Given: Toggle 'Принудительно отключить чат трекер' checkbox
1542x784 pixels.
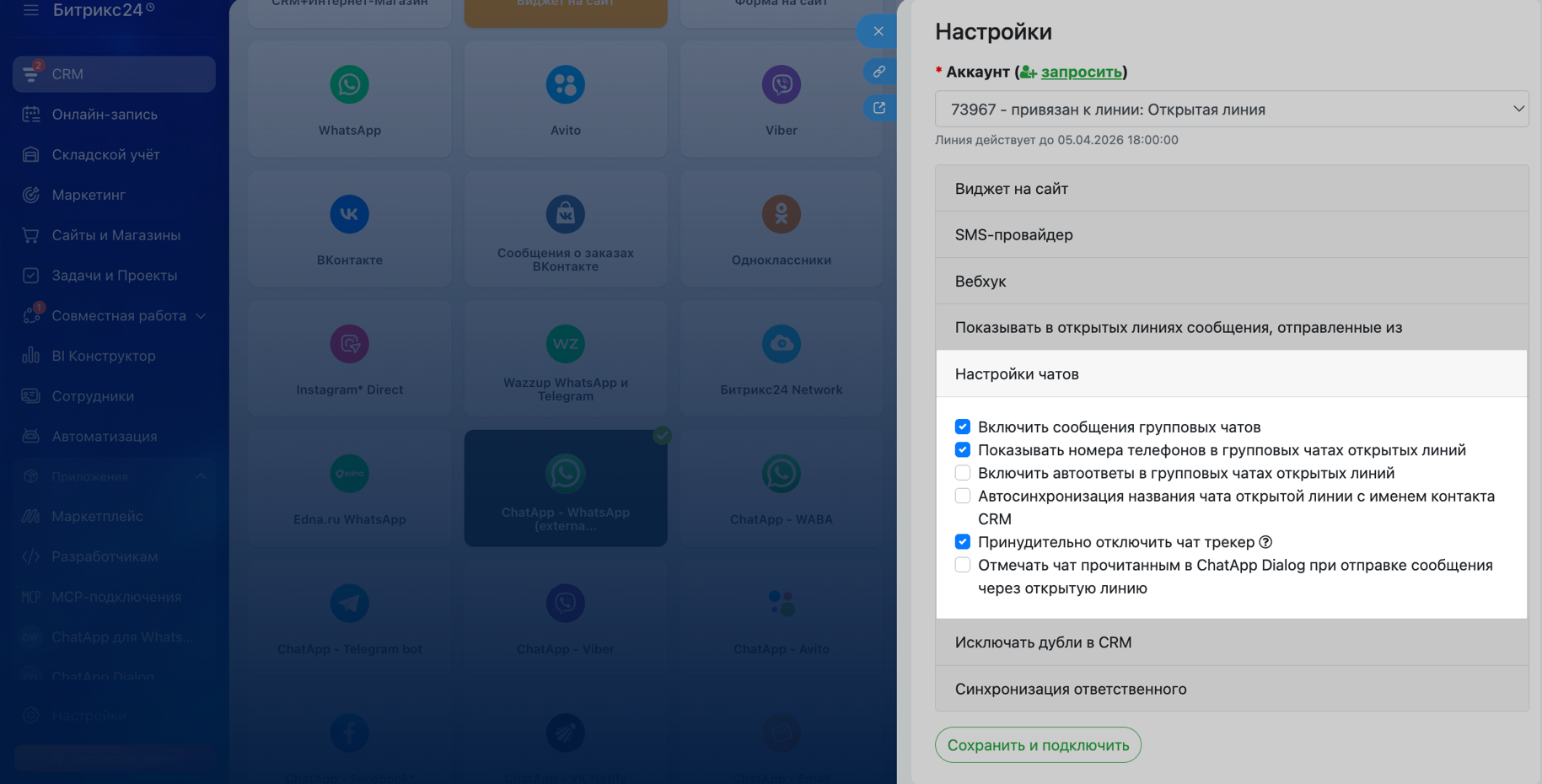Looking at the screenshot, I should (962, 542).
